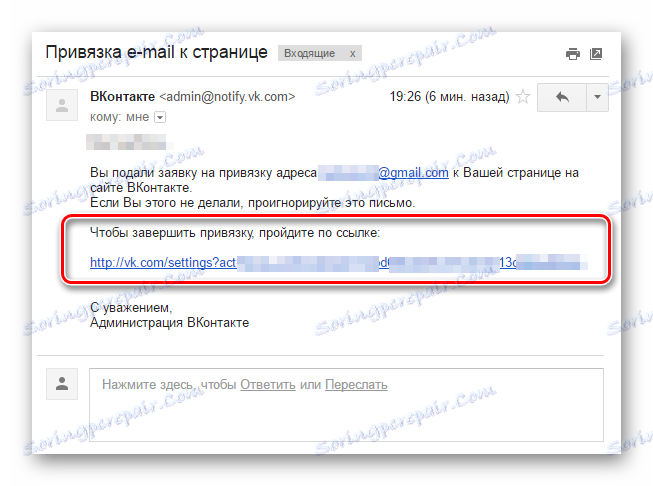Image resolution: width=653 pixels, height=486 pixels.
Task: Click the sender avatar next to ВКонтакте
Action: click(62, 105)
